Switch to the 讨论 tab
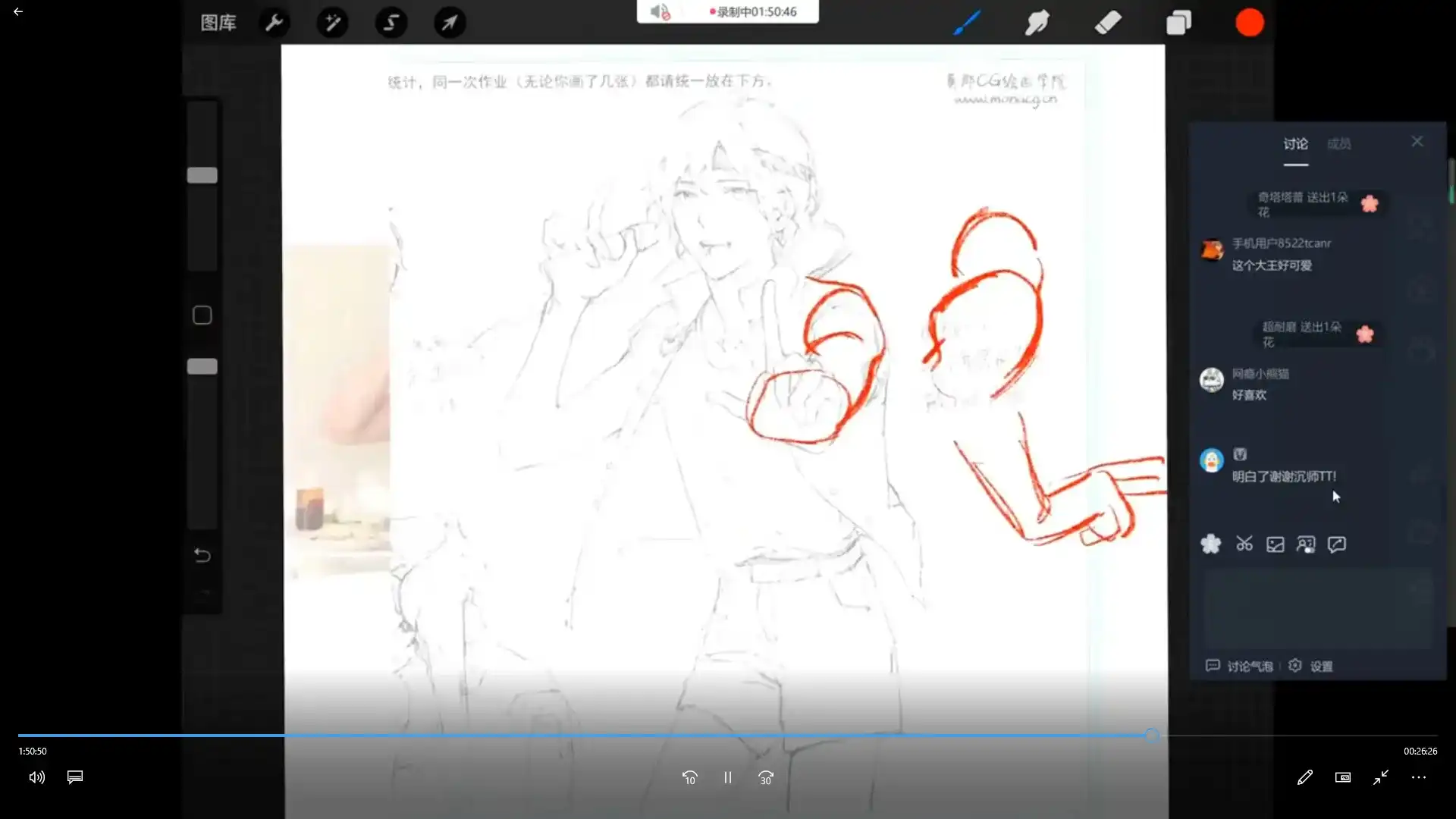1456x819 pixels. point(1295,144)
